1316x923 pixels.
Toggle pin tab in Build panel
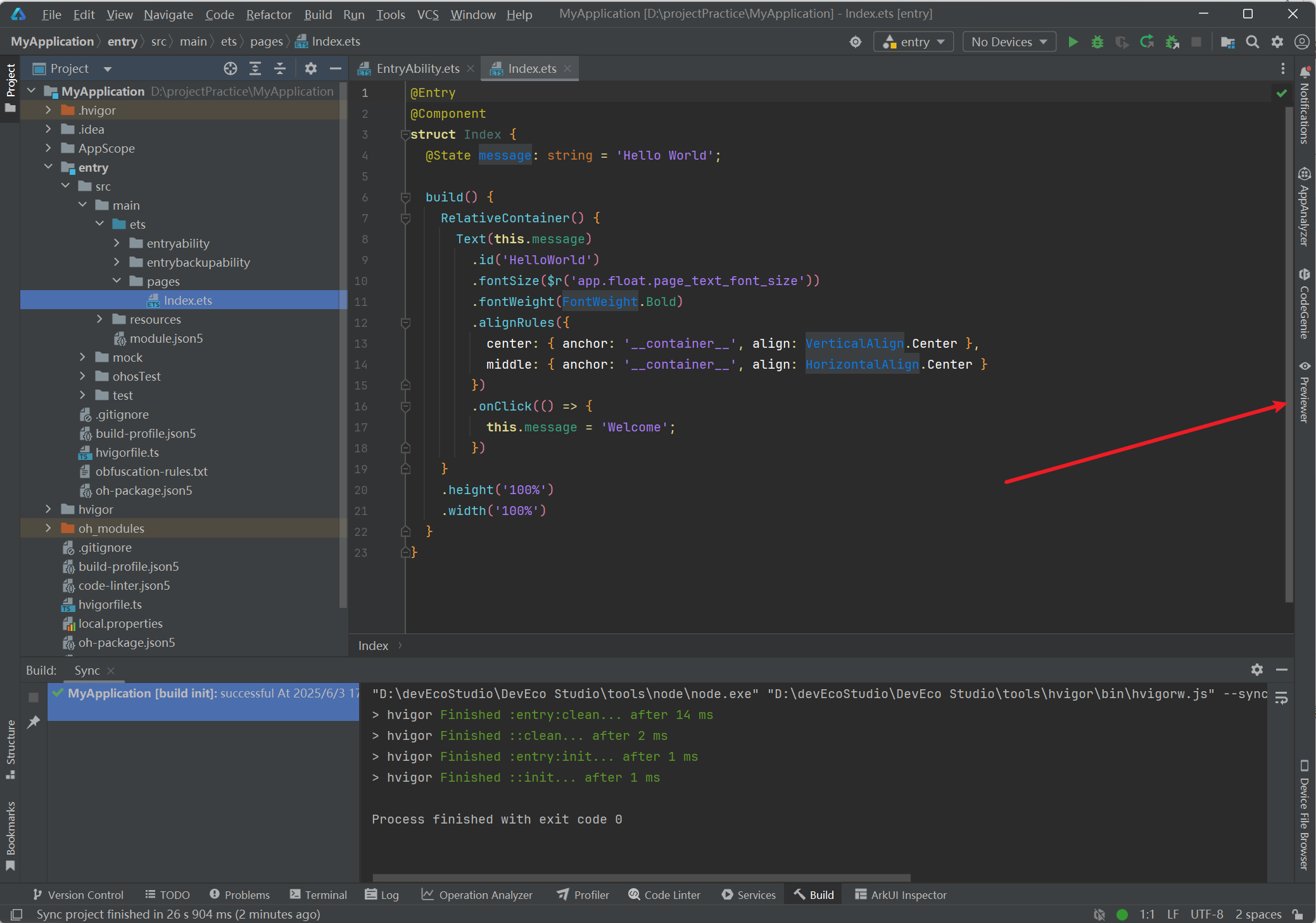click(x=34, y=722)
